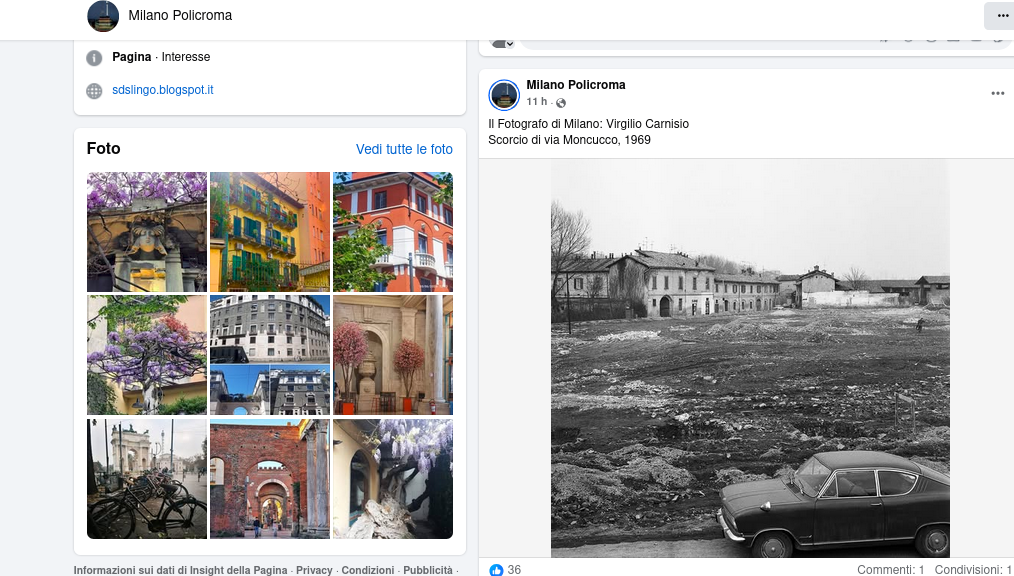Open the black-and-white via Moncucco photo

click(749, 357)
